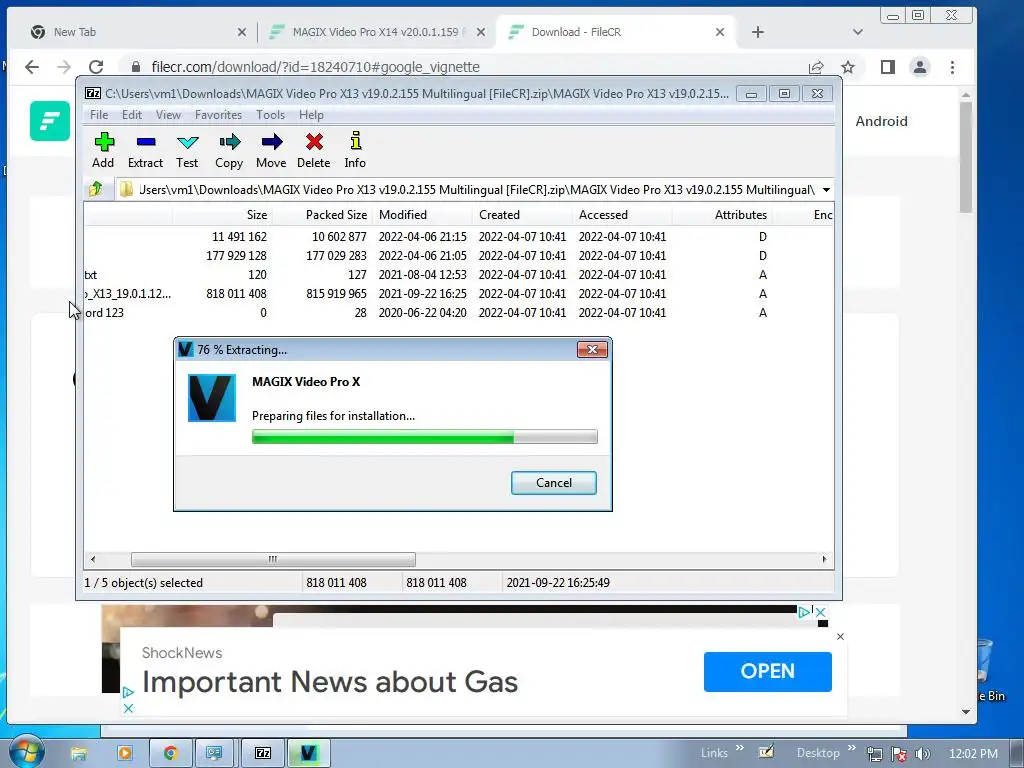Sort by the Attributes column header
1024x768 pixels.
tap(722, 215)
